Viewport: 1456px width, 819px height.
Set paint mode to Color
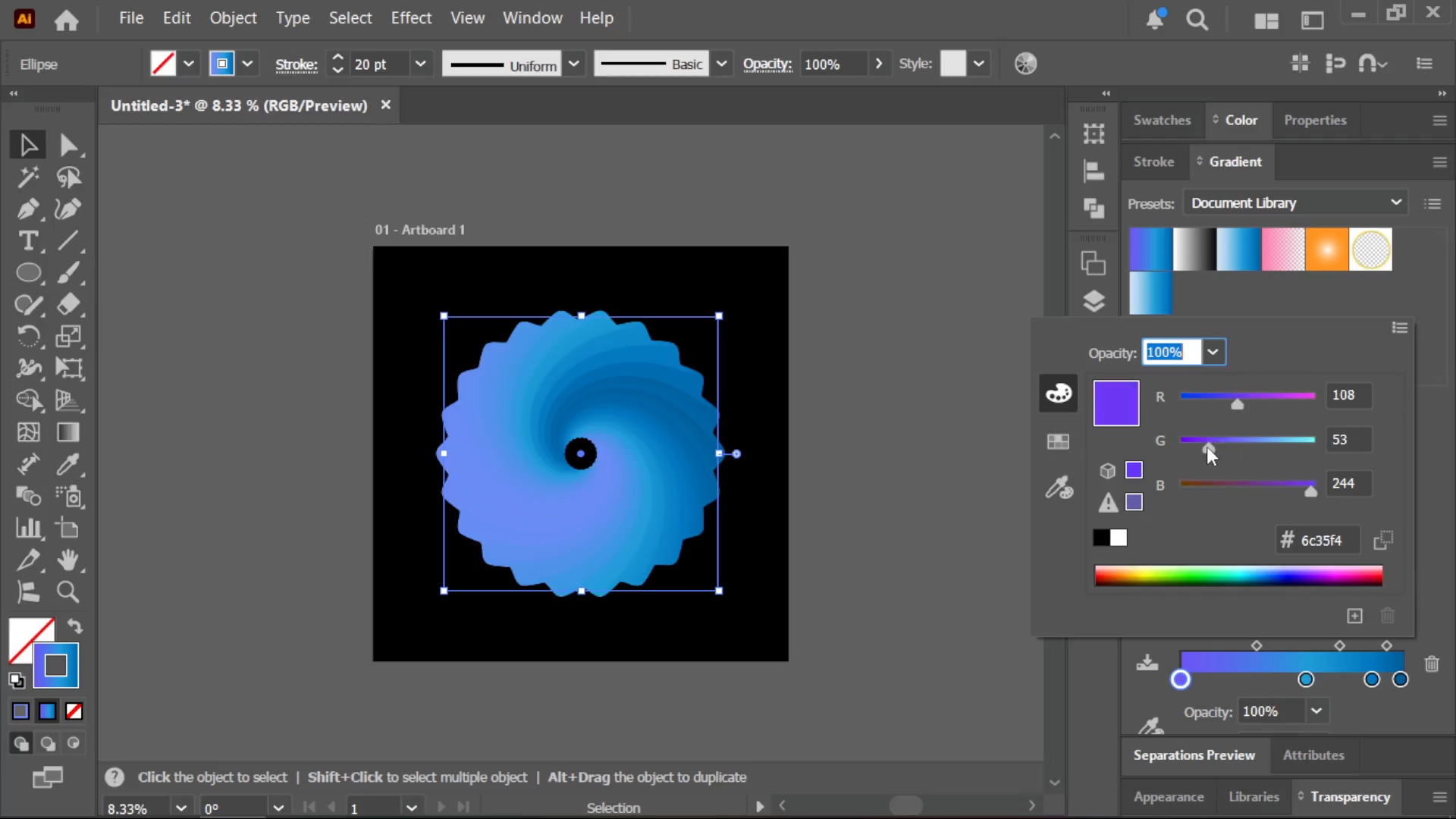pyautogui.click(x=20, y=711)
